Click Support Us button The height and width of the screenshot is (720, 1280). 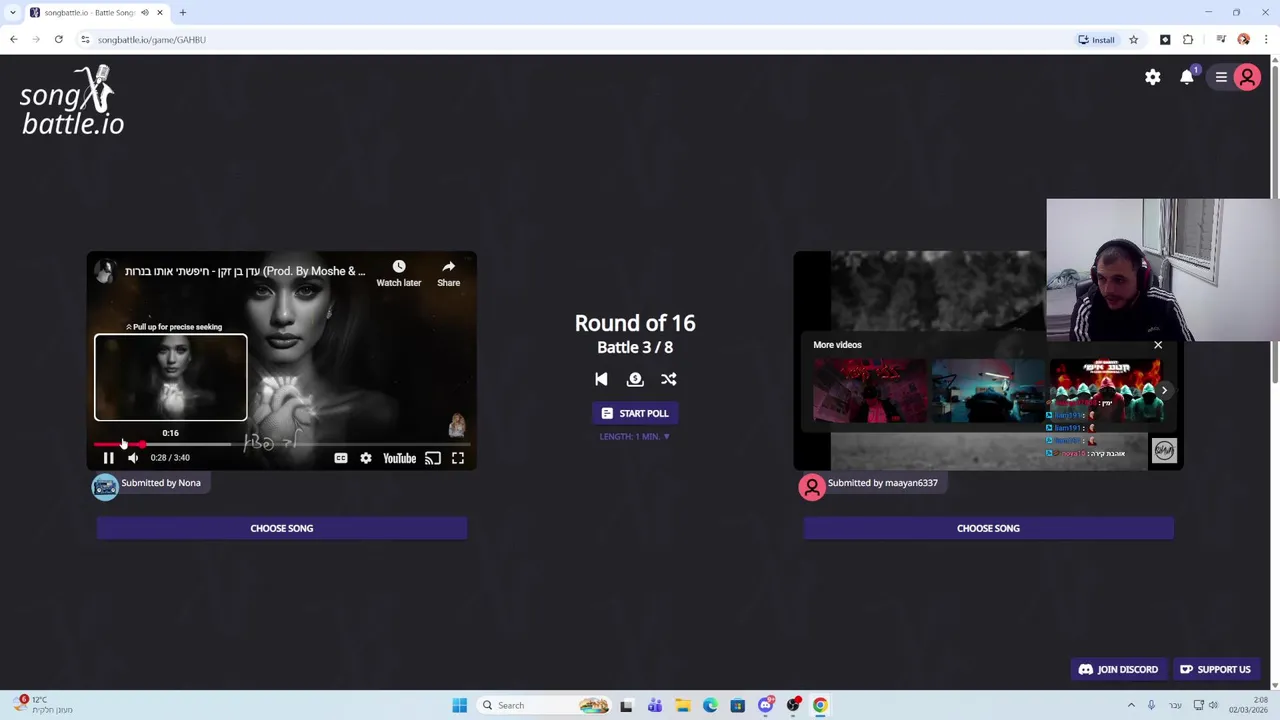(x=1215, y=670)
